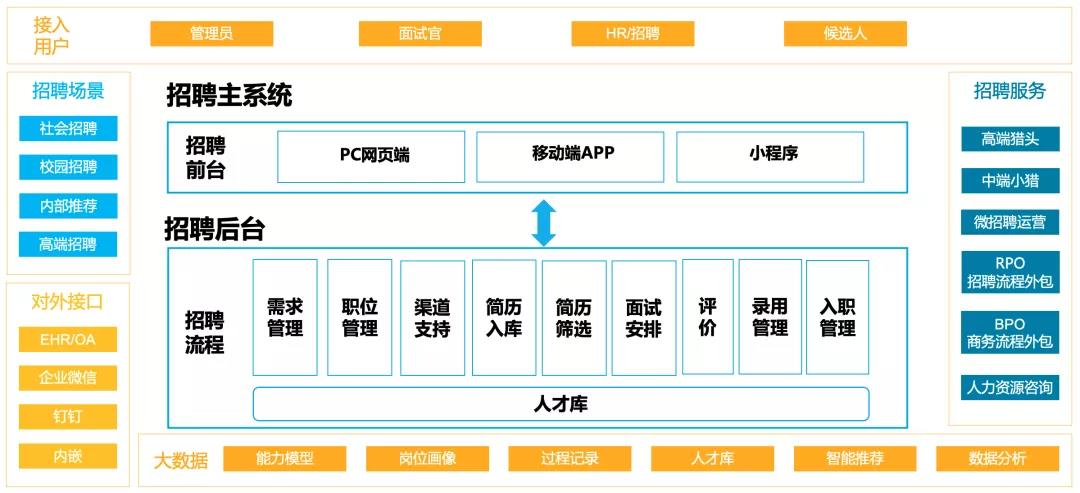Open the 智能推荐 big data block
The width and height of the screenshot is (1080, 493).
(855, 459)
